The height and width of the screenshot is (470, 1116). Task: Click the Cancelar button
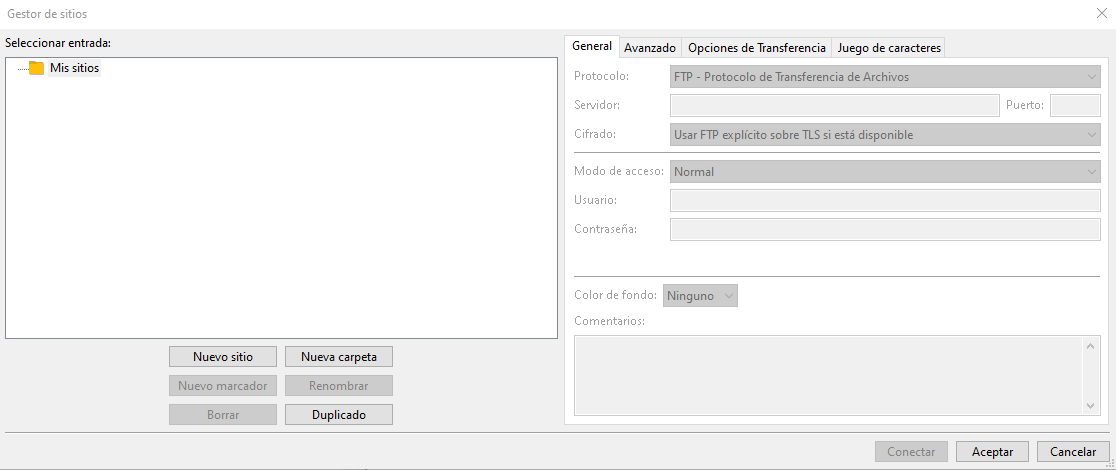coord(1073,452)
